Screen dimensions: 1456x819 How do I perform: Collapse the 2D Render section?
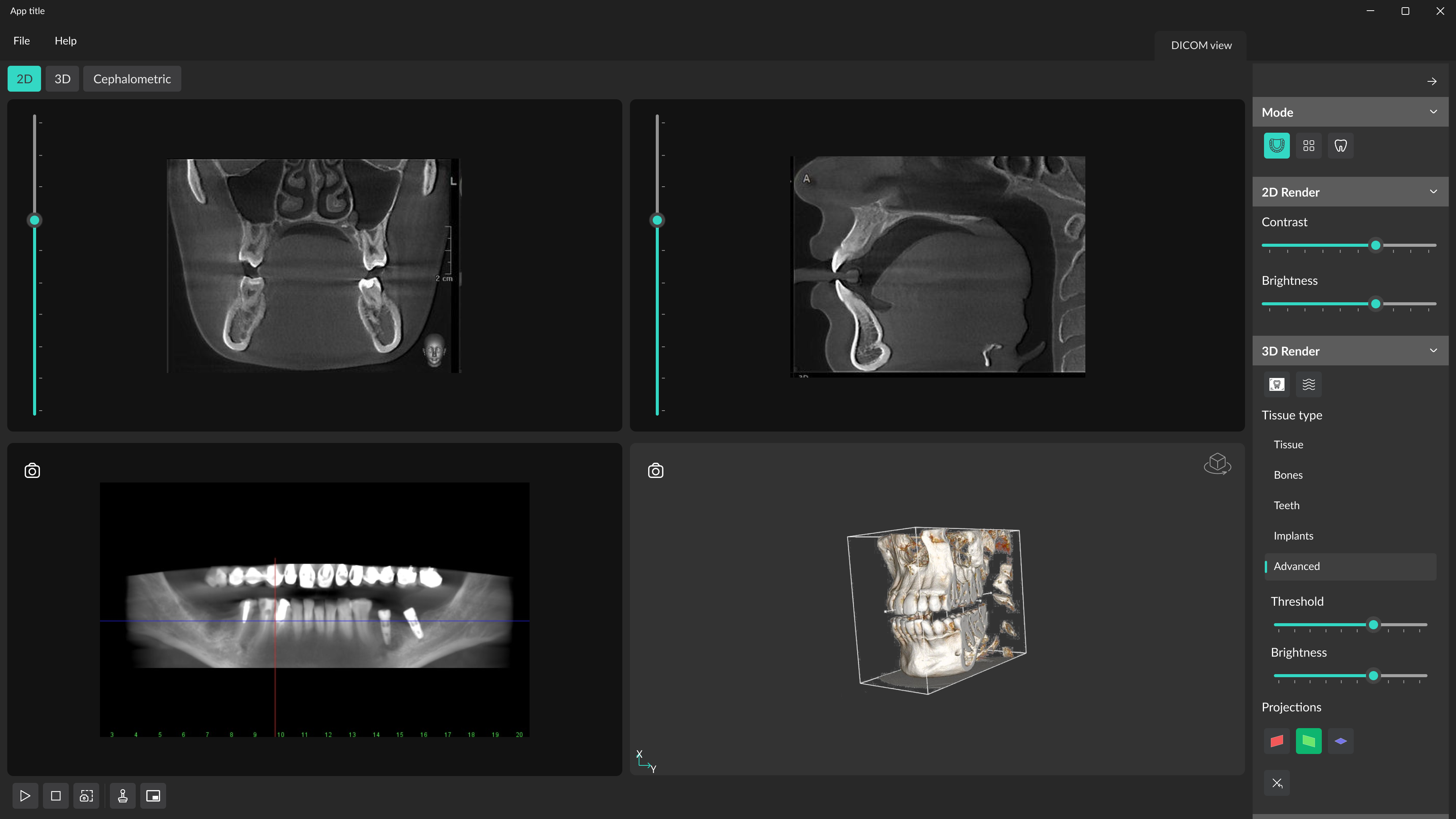(1433, 192)
